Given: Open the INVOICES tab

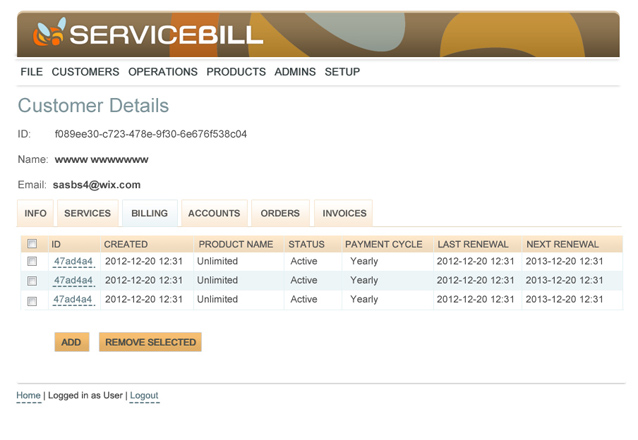Looking at the screenshot, I should click(344, 213).
